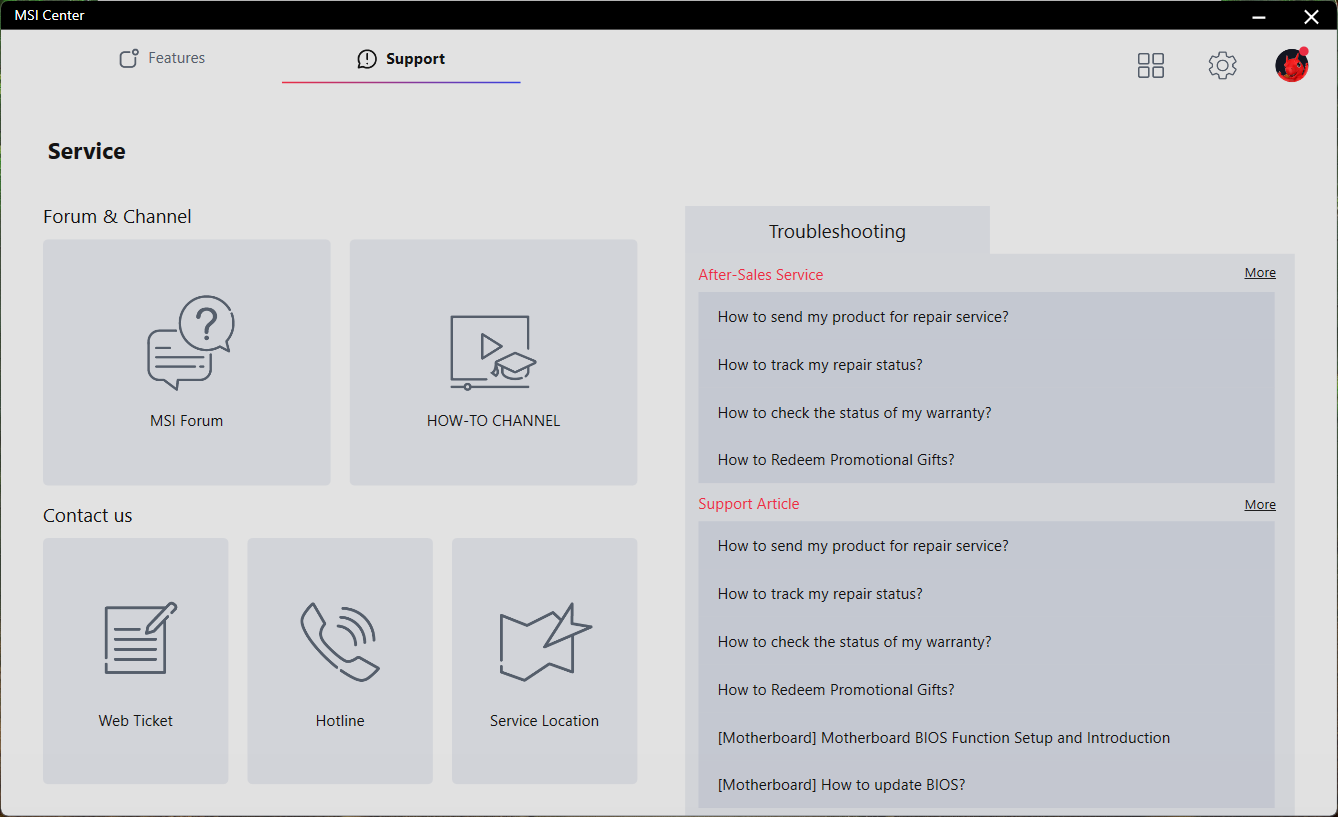The height and width of the screenshot is (817, 1338).
Task: Click the 'Forum & Channel' section label
Action: pos(117,217)
